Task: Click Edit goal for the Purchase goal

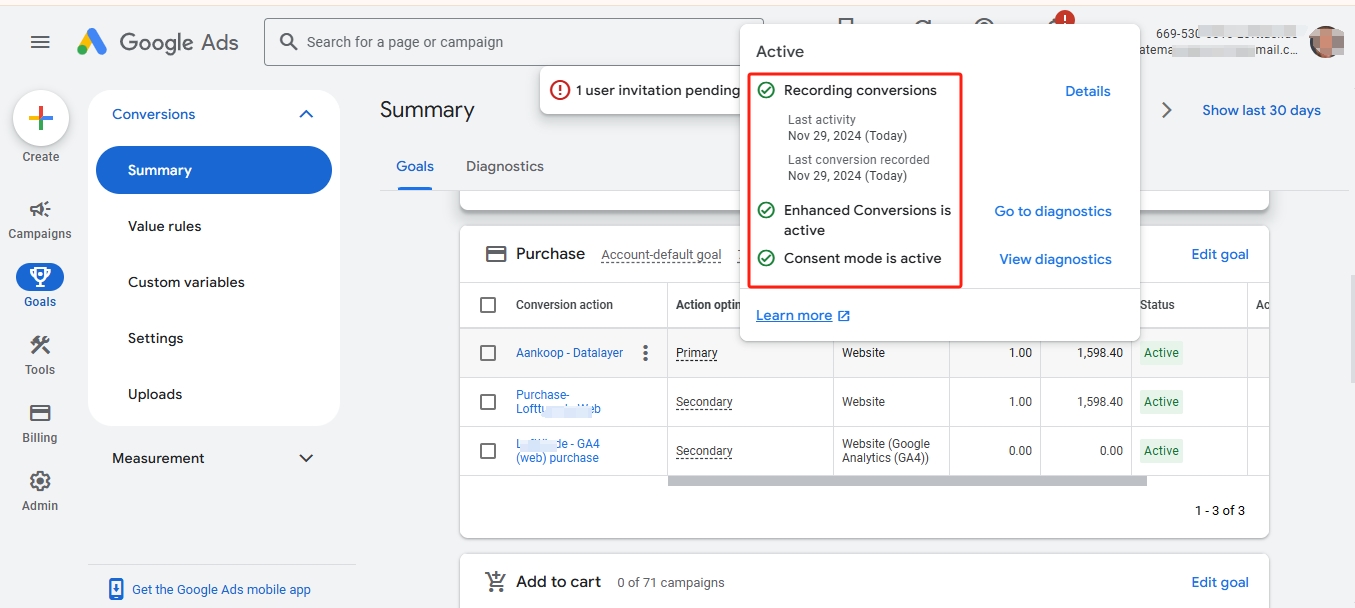Action: click(x=1220, y=254)
